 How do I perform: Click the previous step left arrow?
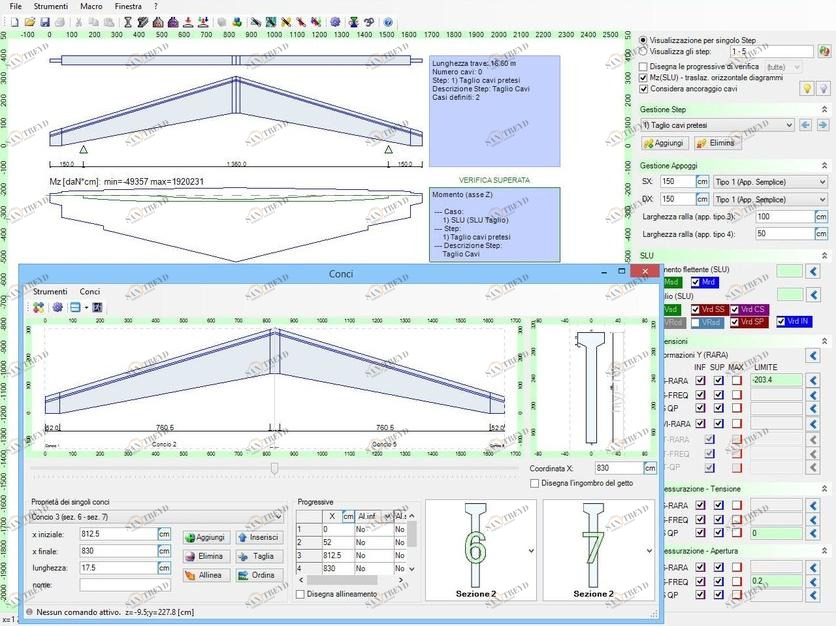click(x=805, y=125)
